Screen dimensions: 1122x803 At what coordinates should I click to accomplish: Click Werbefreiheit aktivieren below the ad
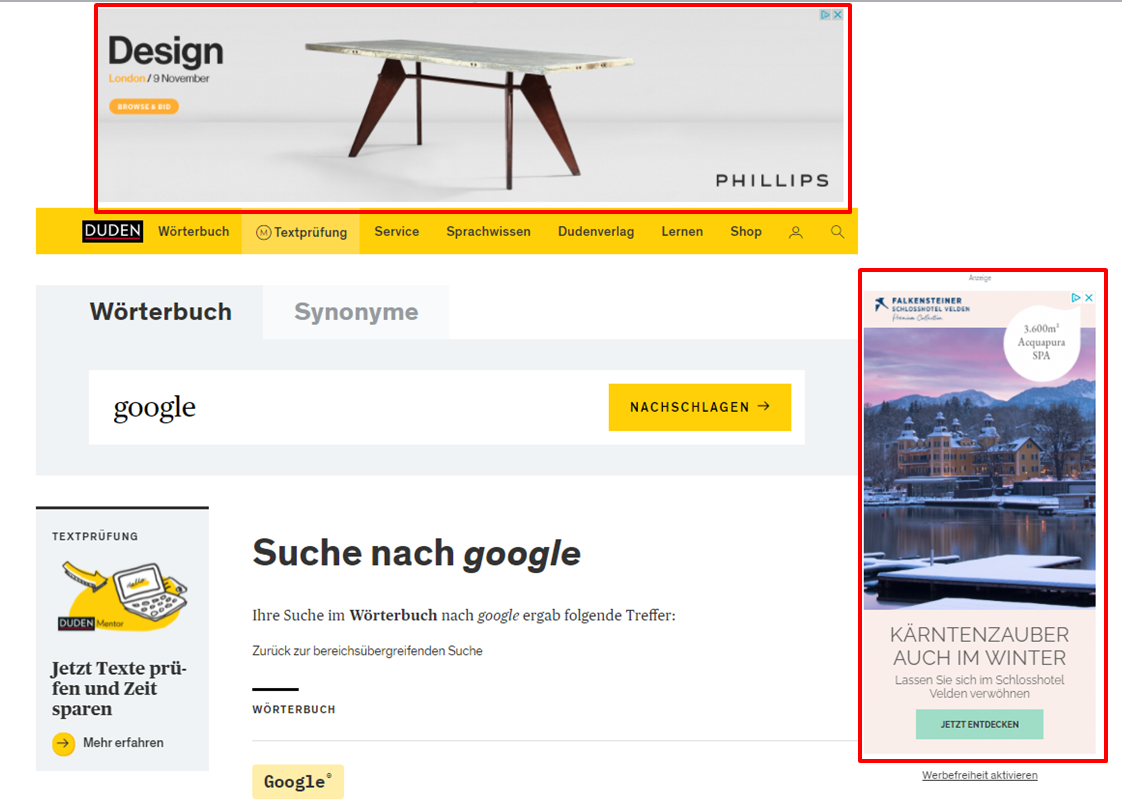(x=979, y=775)
